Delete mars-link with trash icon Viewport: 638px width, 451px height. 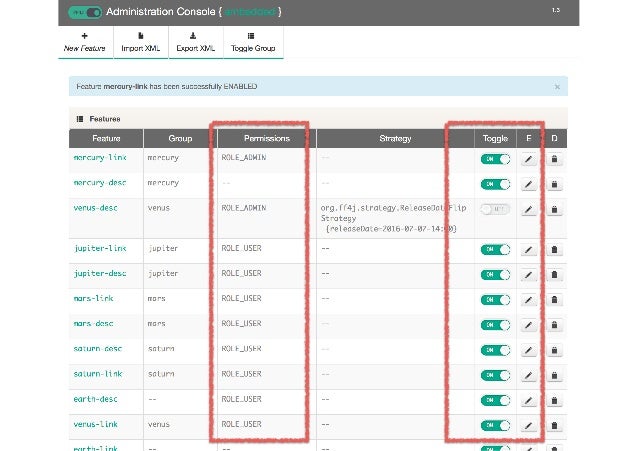[554, 300]
